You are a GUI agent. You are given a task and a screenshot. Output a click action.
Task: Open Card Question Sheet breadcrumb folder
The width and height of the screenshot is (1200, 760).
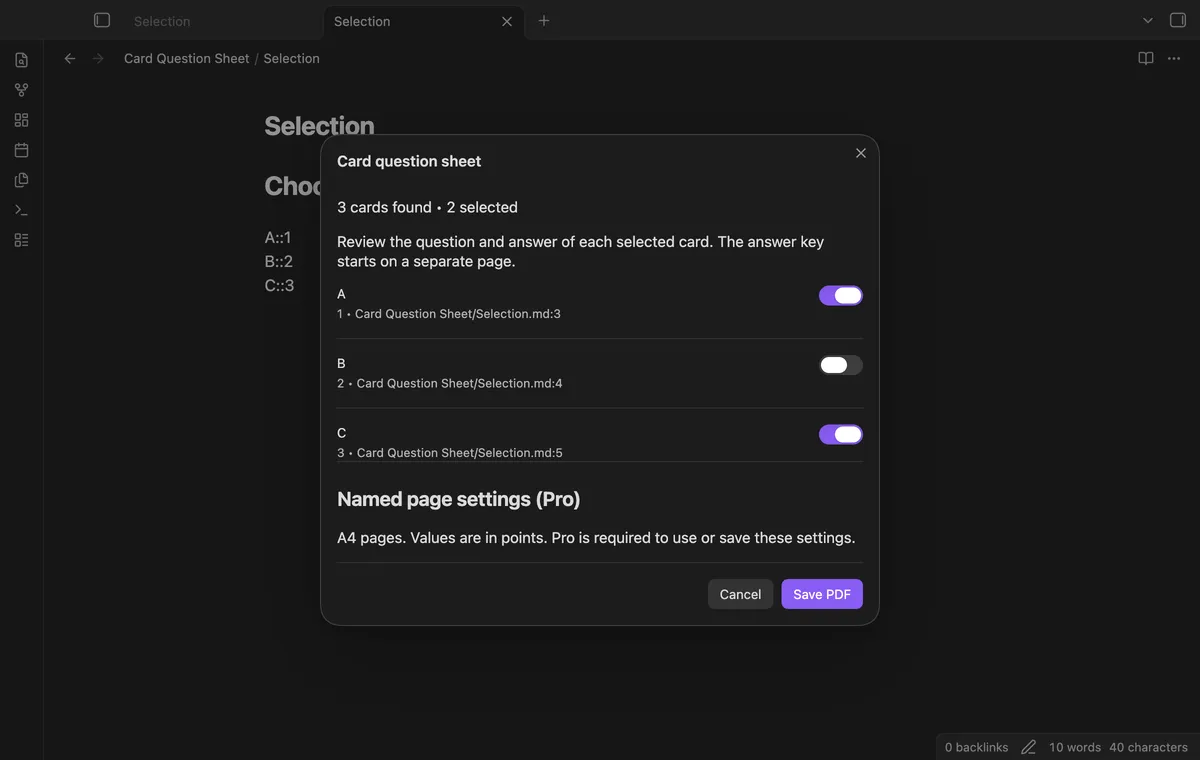point(187,58)
